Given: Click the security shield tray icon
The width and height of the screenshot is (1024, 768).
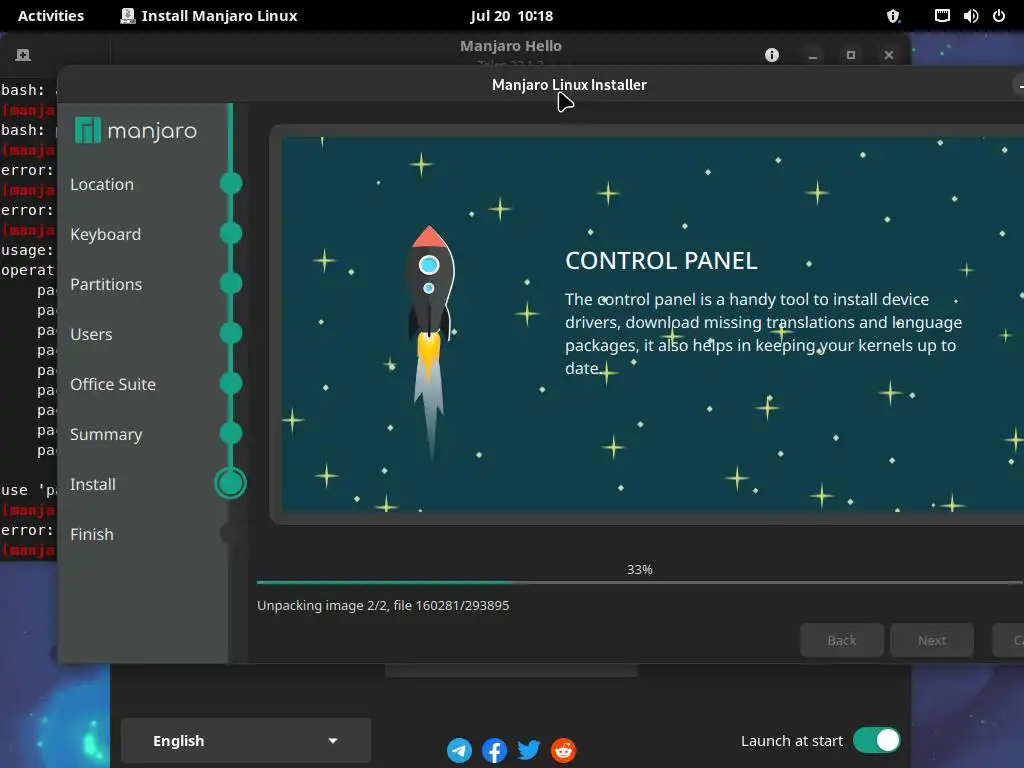Looking at the screenshot, I should pos(893,16).
